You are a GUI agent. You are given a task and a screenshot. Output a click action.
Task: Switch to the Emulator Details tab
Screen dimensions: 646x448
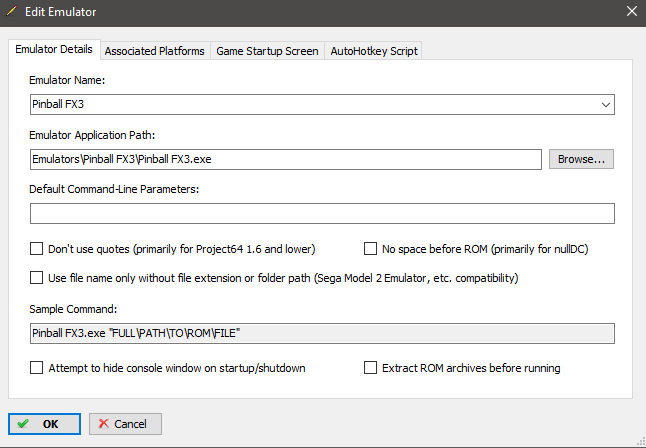(54, 49)
